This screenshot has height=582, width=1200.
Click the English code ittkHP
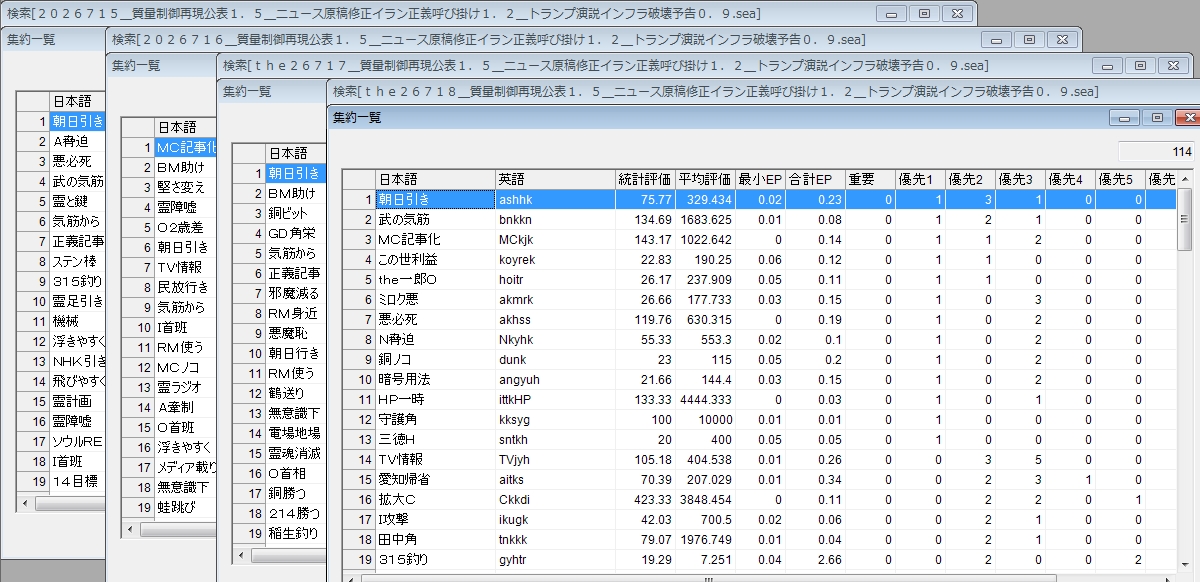coord(516,399)
